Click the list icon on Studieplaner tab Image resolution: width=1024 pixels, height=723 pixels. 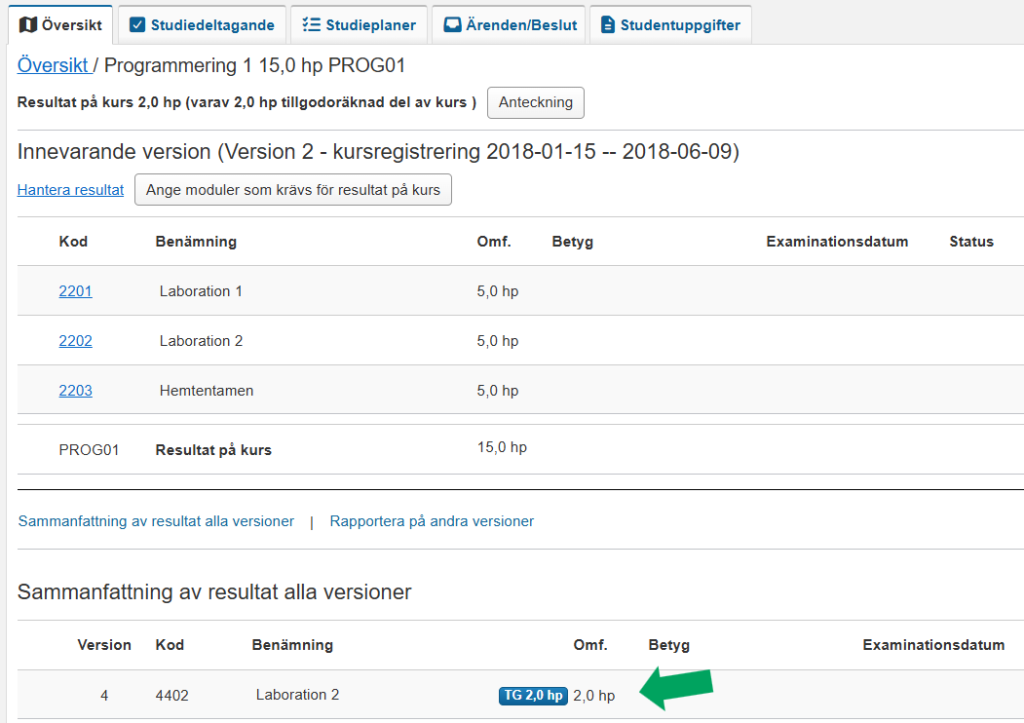[x=311, y=25]
